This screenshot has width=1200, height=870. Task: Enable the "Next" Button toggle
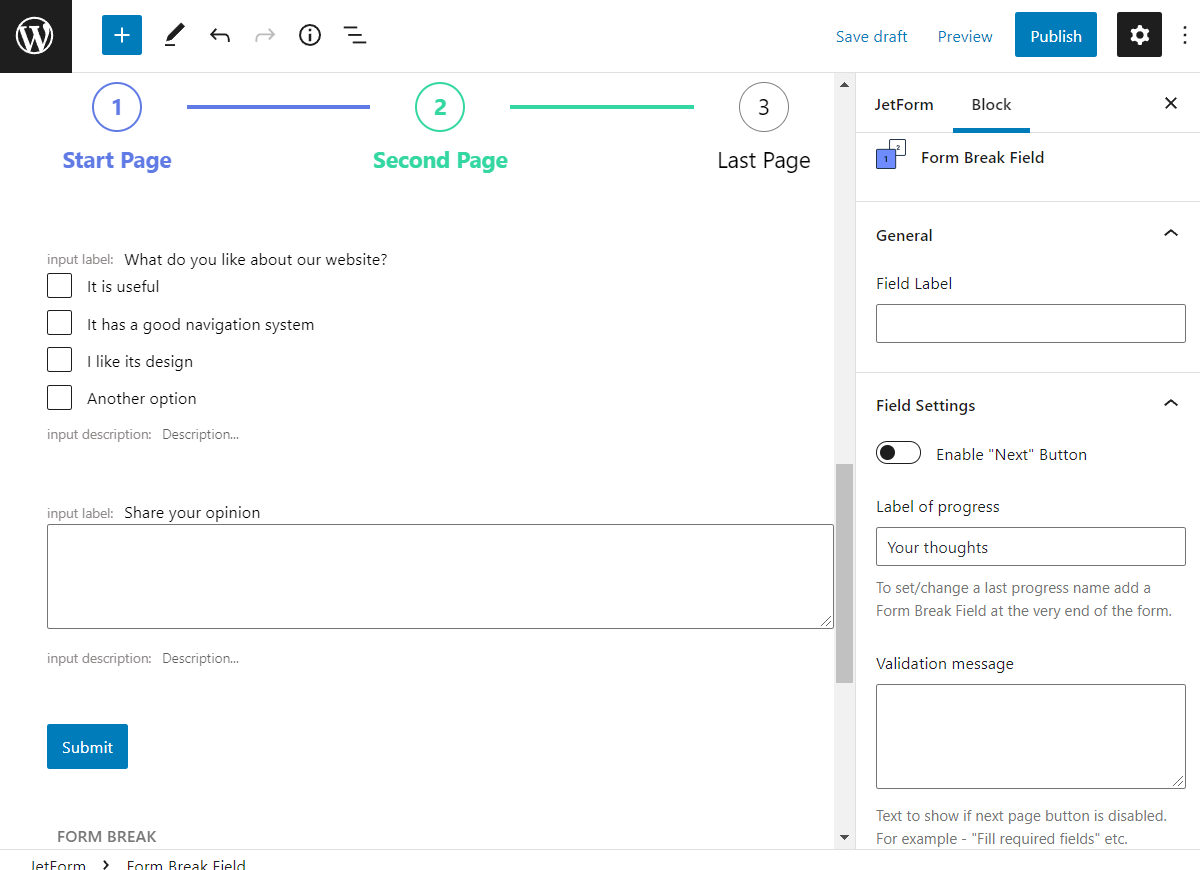[x=898, y=452]
